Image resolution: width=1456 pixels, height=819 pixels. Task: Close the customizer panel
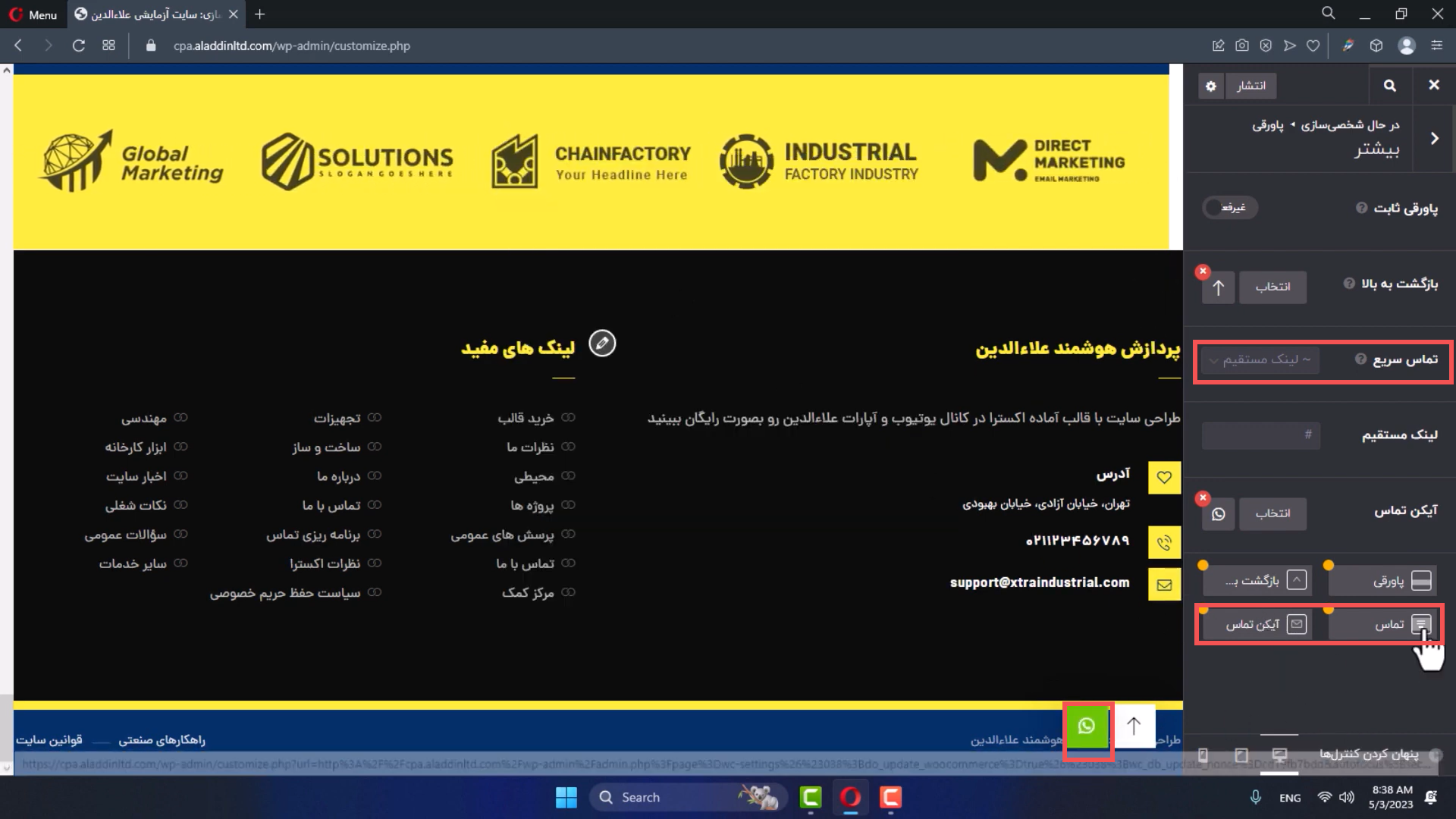[x=1434, y=85]
